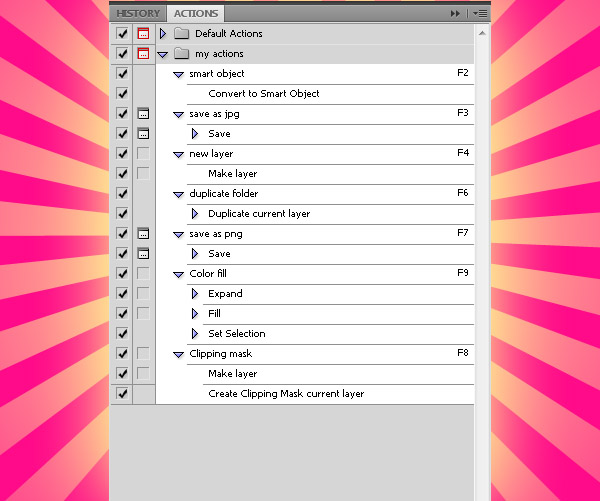Uncheck the Color fill checkbox

pos(122,273)
